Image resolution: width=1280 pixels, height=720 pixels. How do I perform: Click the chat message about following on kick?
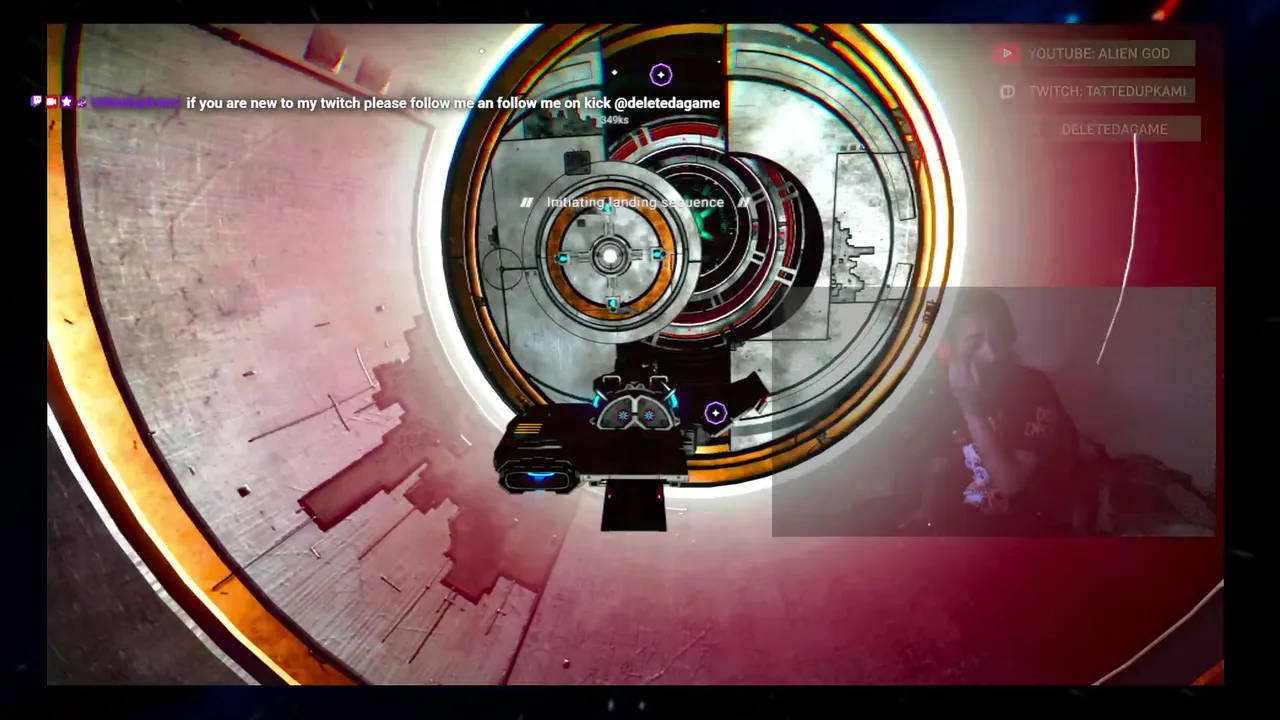[x=453, y=103]
